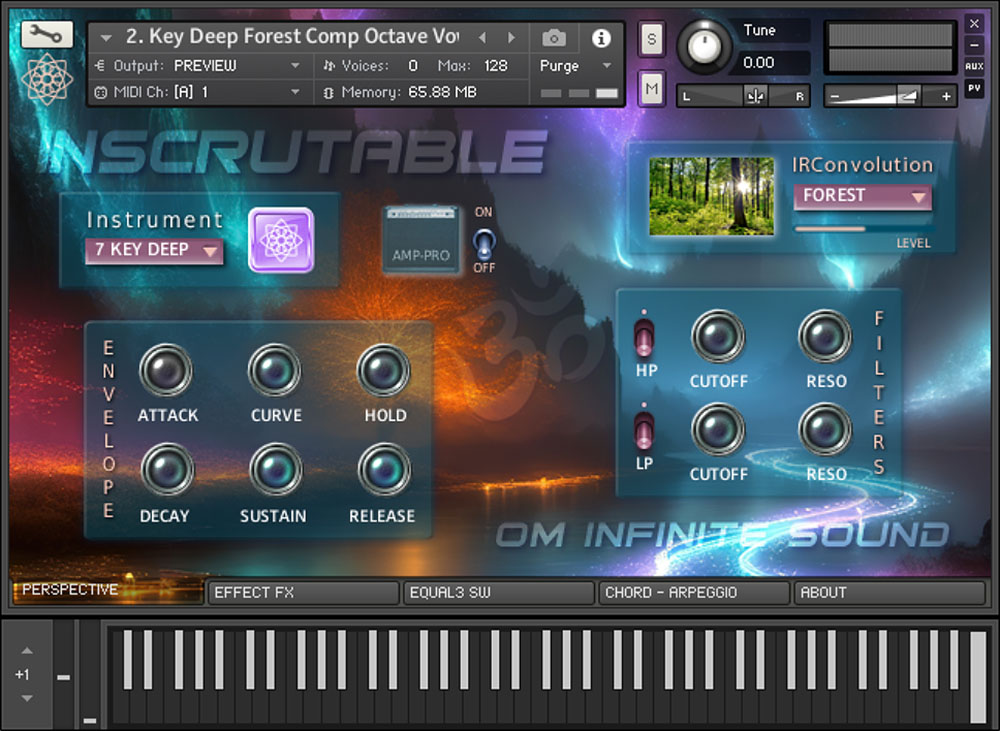Click the Memory icon

tap(328, 92)
